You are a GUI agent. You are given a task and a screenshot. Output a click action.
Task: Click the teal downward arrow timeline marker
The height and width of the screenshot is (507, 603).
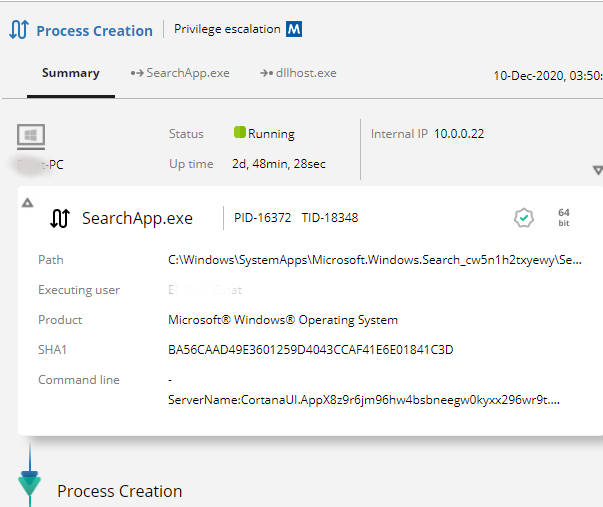(30, 486)
